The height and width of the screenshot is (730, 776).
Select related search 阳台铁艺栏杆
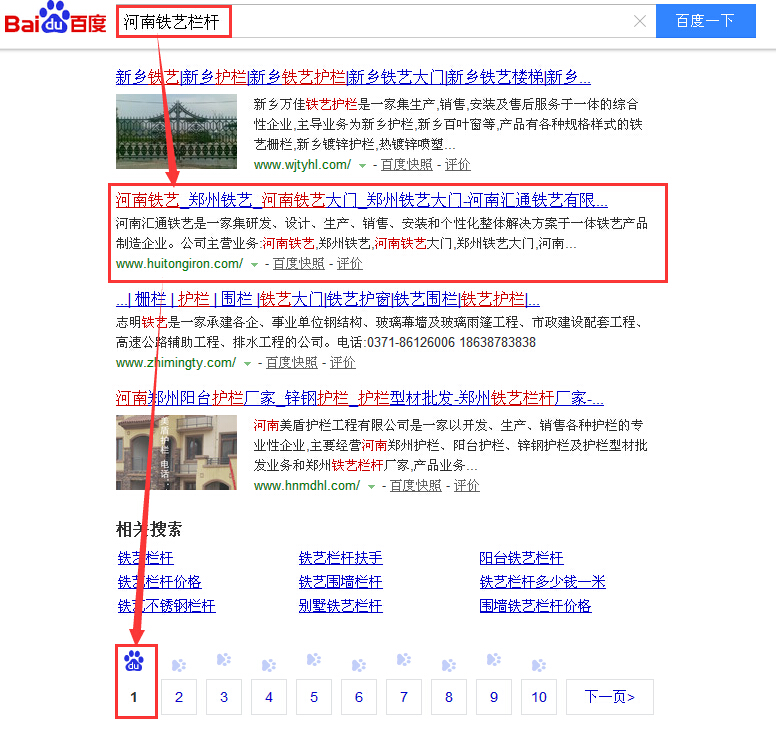tap(521, 558)
